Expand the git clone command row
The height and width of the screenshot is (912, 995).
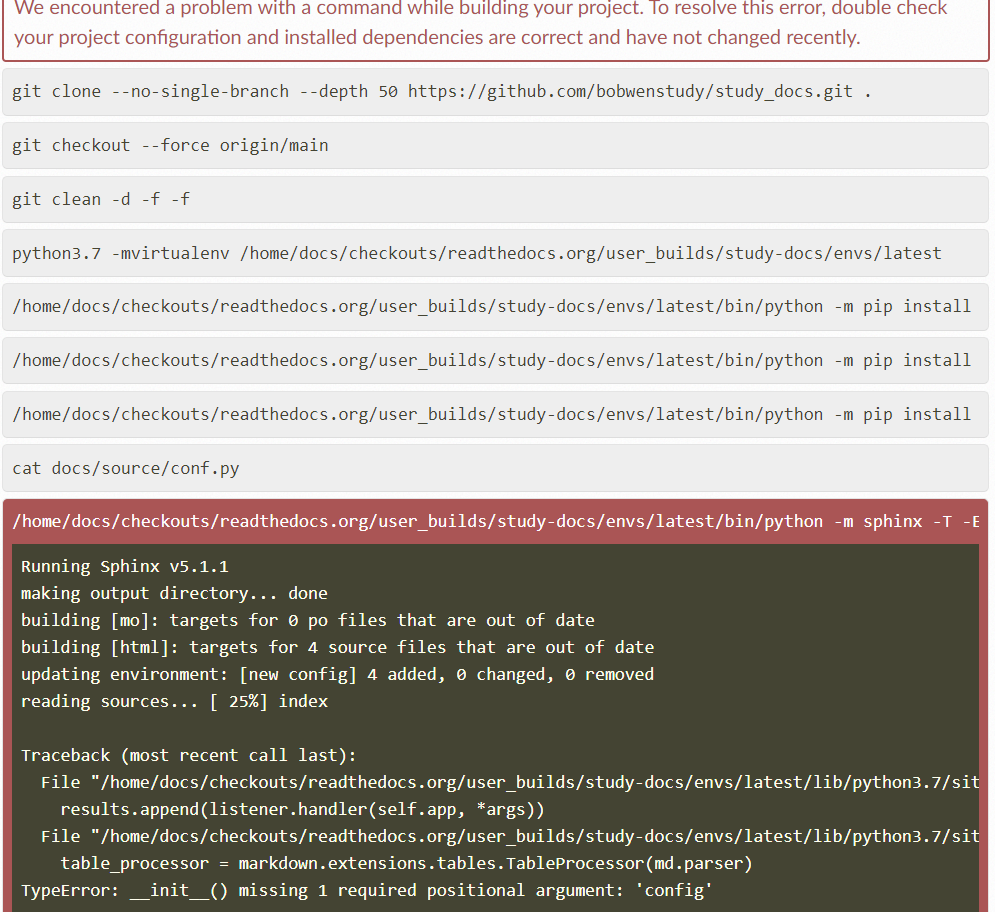pyautogui.click(x=496, y=92)
